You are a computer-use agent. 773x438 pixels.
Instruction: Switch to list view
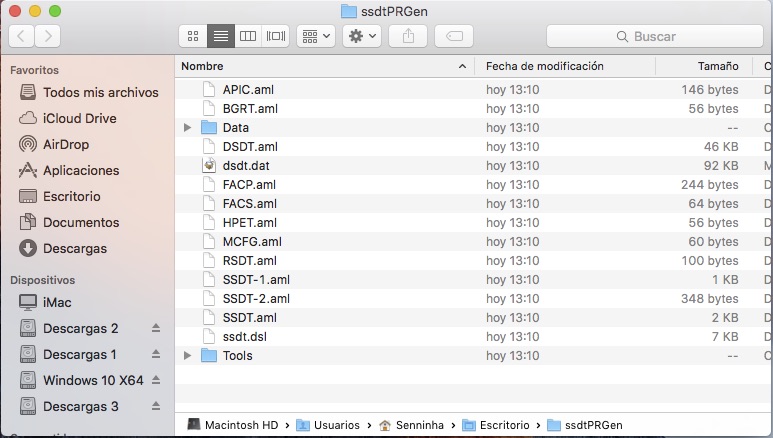[x=220, y=36]
